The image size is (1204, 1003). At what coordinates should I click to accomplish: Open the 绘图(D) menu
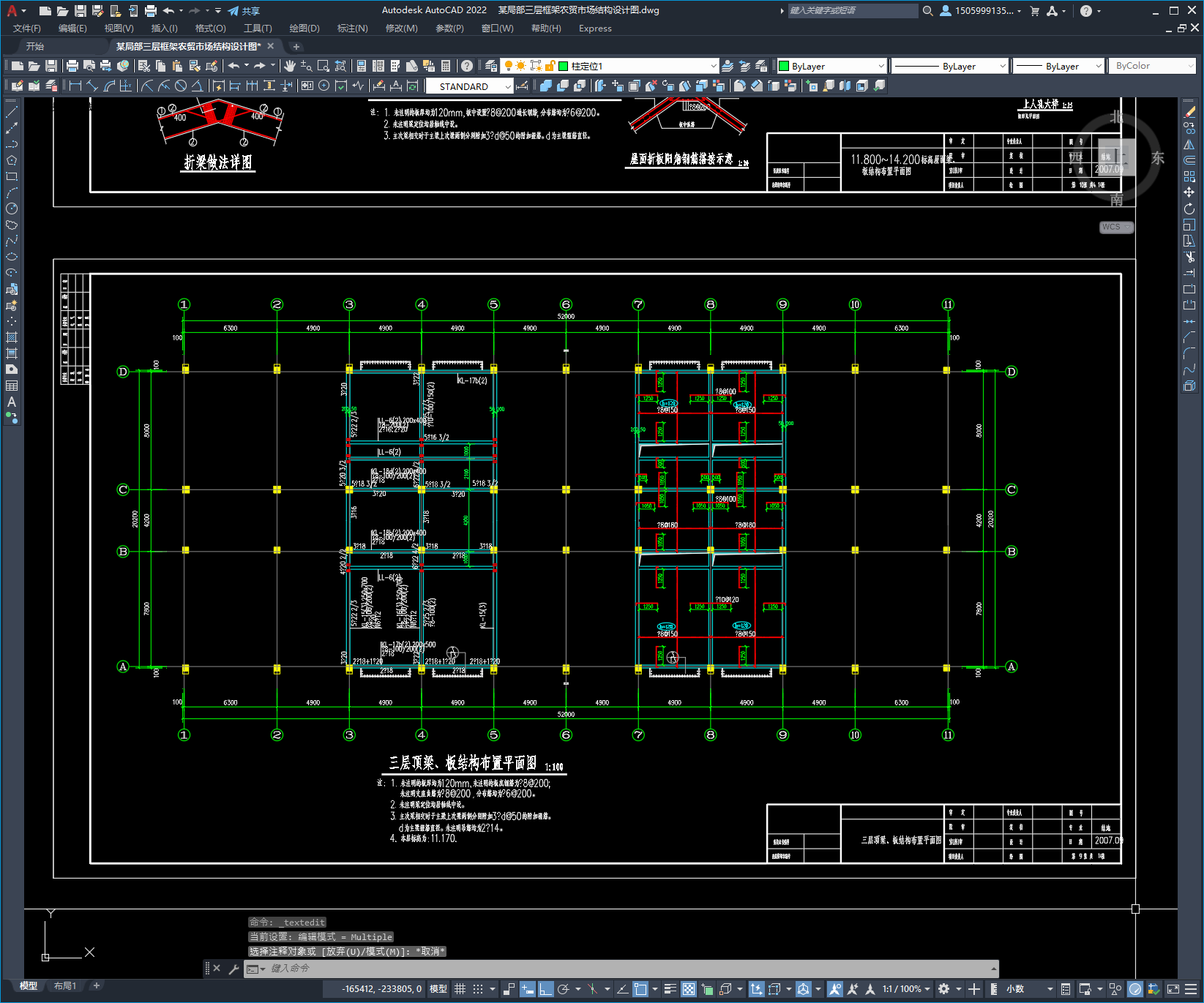[304, 29]
